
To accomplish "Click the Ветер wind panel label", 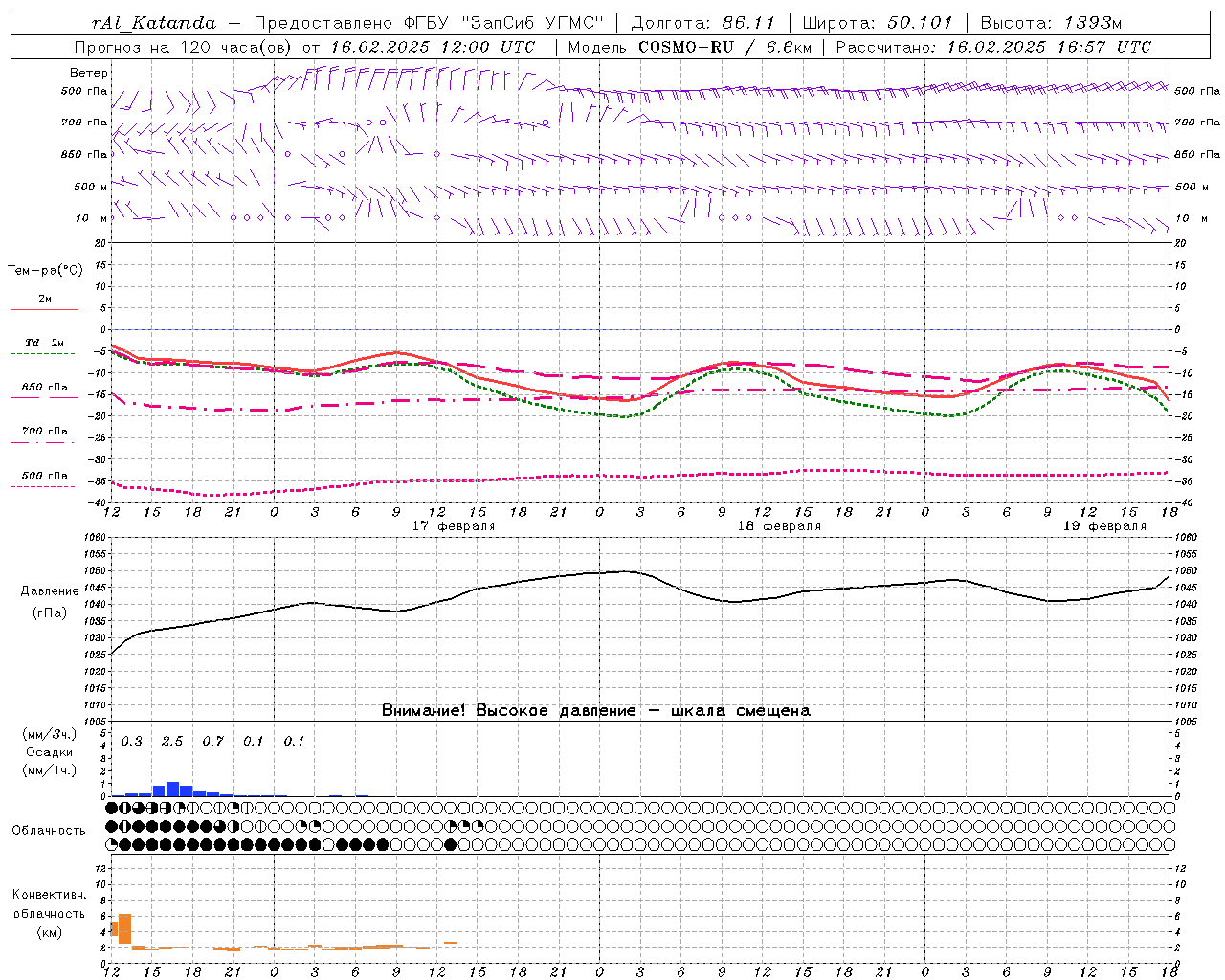I will 89,73.
